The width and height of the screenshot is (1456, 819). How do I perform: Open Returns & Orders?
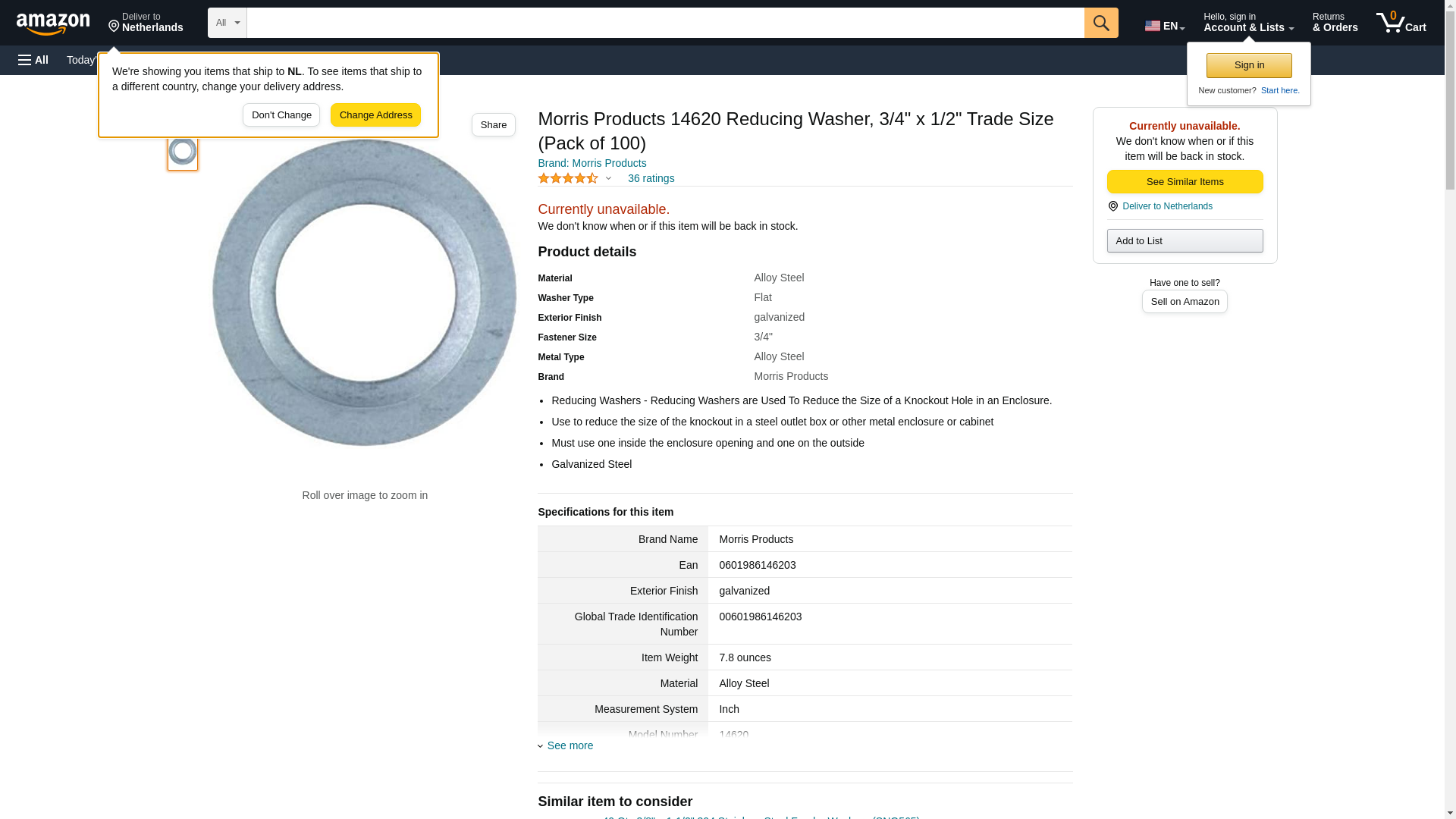[1335, 22]
